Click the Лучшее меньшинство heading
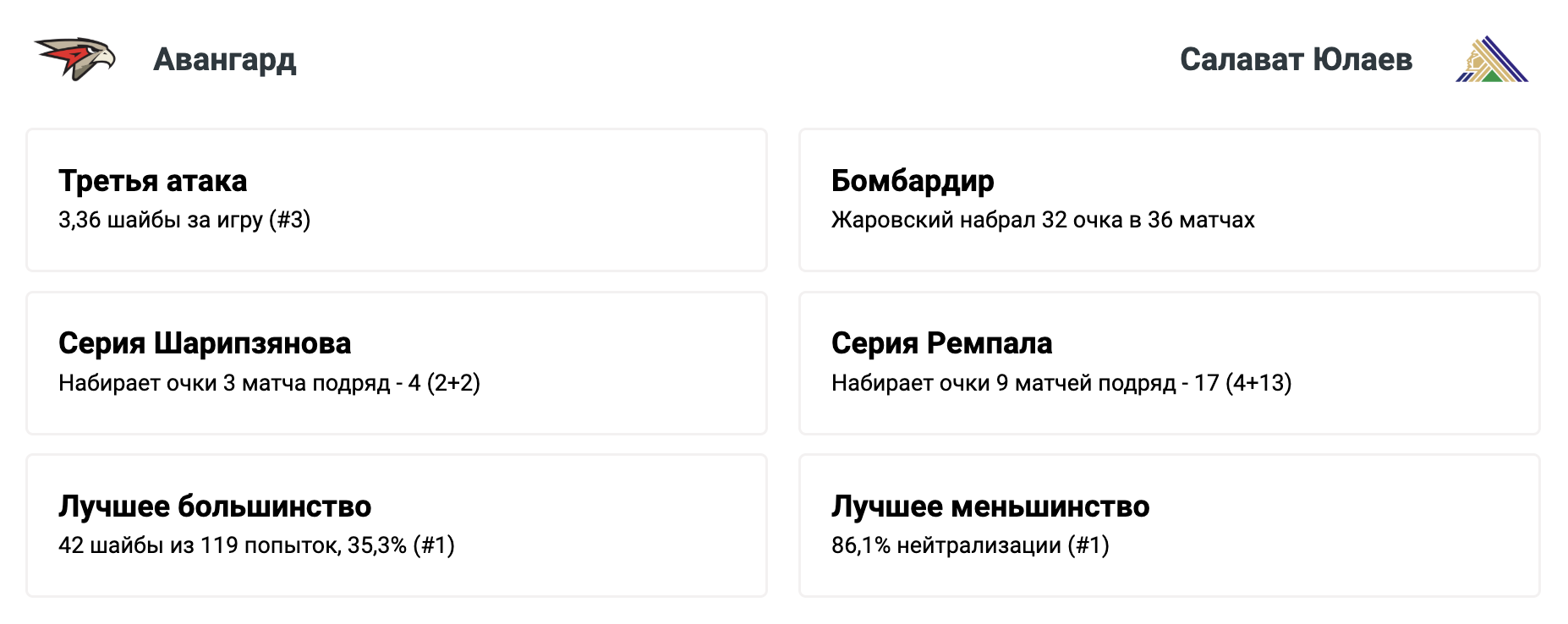1568x624 pixels. (990, 506)
